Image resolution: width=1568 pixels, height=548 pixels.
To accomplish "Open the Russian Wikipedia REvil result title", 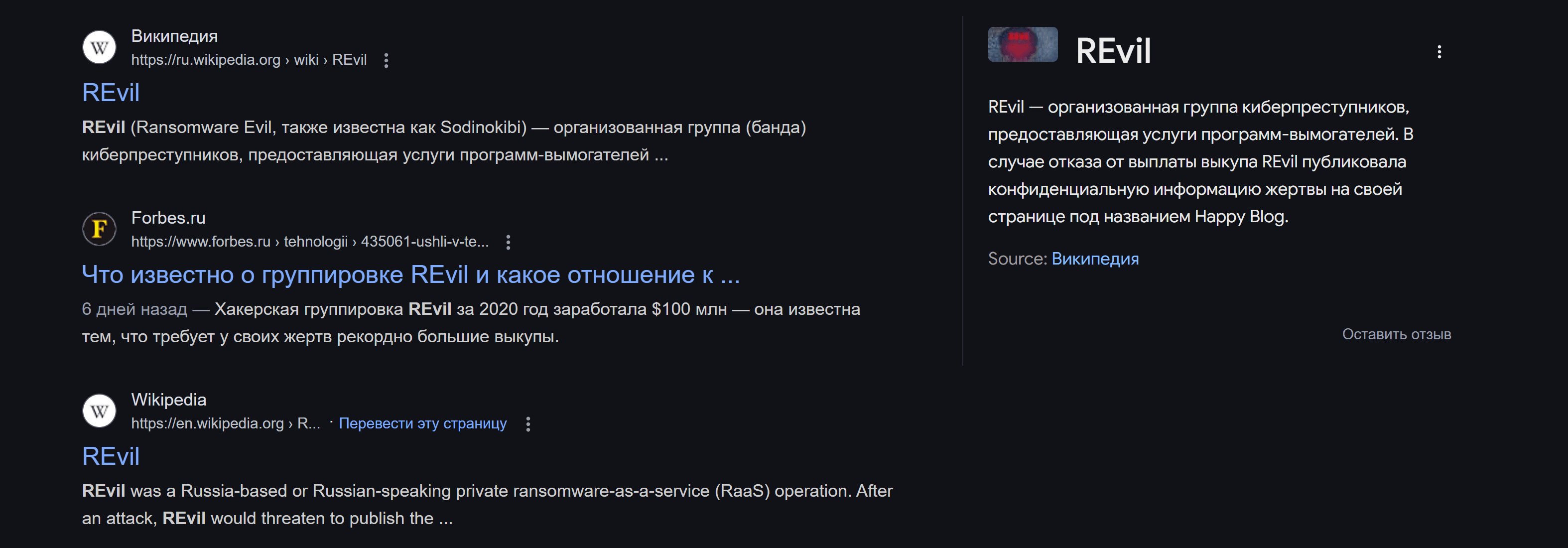I will click(111, 93).
